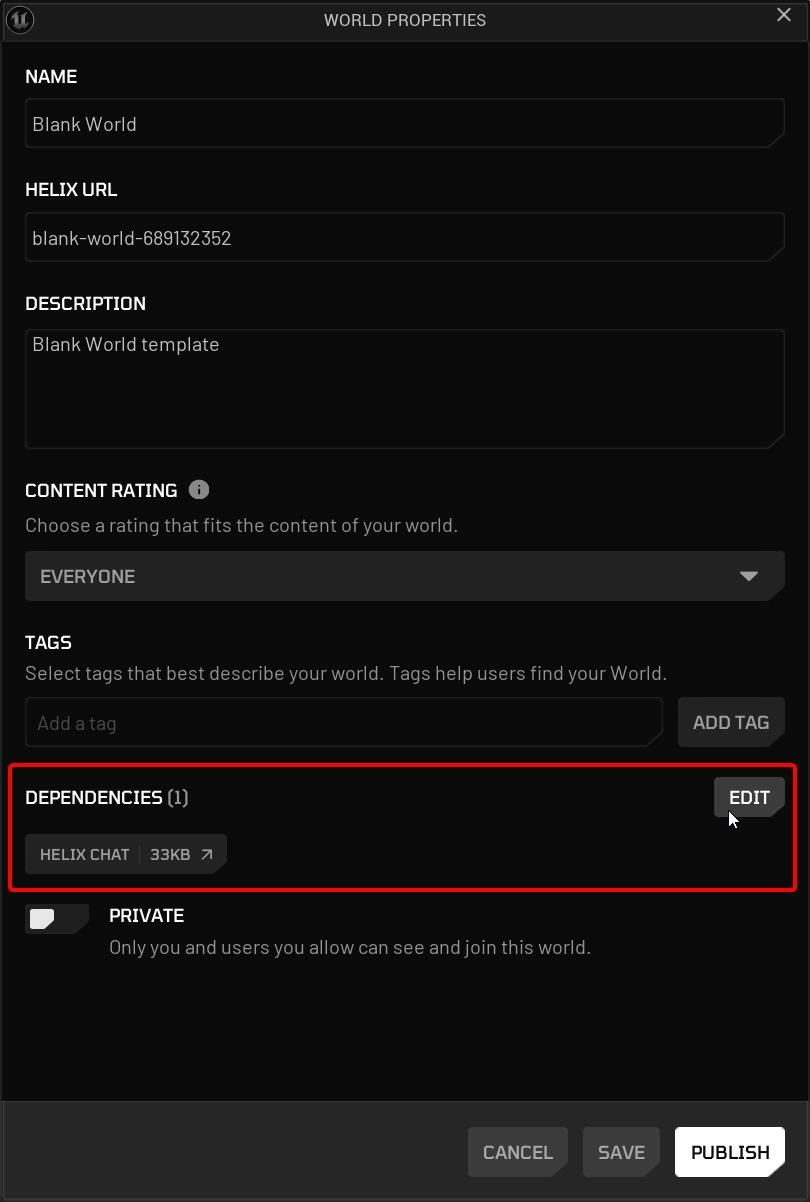
Task: Click the WORLD PROPERTIES title bar text
Action: pos(405,20)
